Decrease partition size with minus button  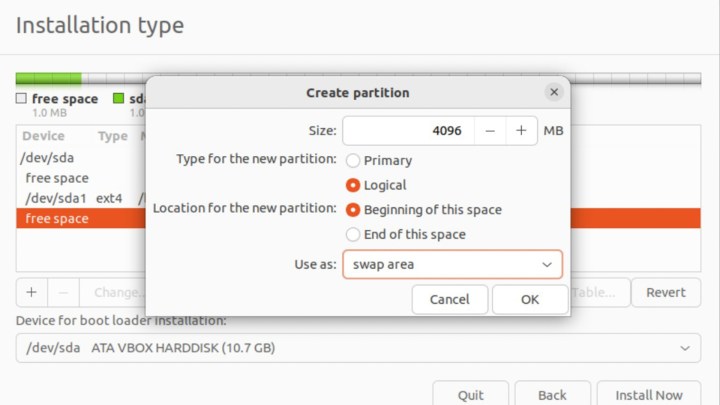point(490,131)
